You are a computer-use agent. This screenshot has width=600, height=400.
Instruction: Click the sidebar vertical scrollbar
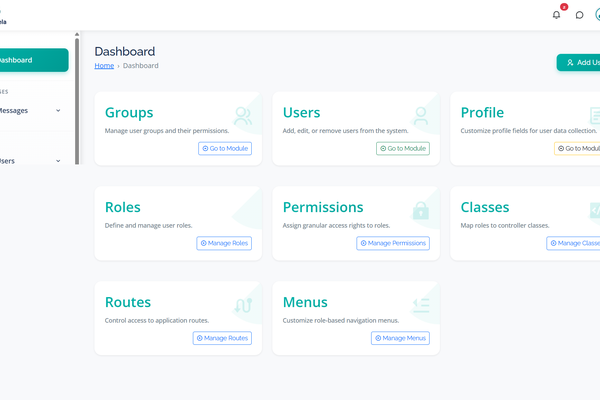click(x=77, y=100)
